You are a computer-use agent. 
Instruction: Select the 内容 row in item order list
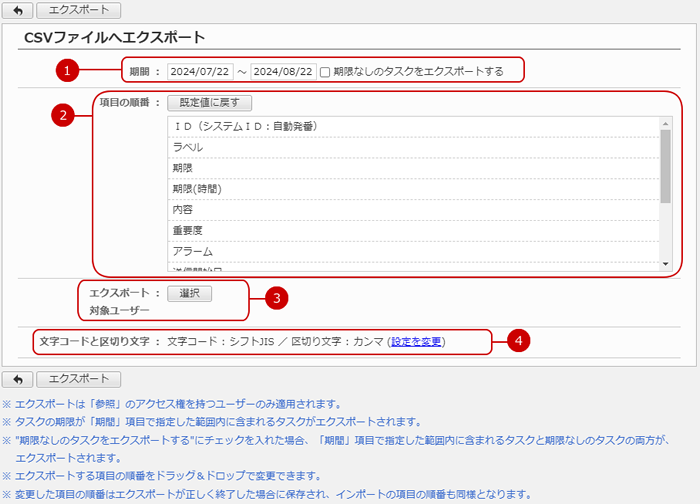tap(413, 210)
